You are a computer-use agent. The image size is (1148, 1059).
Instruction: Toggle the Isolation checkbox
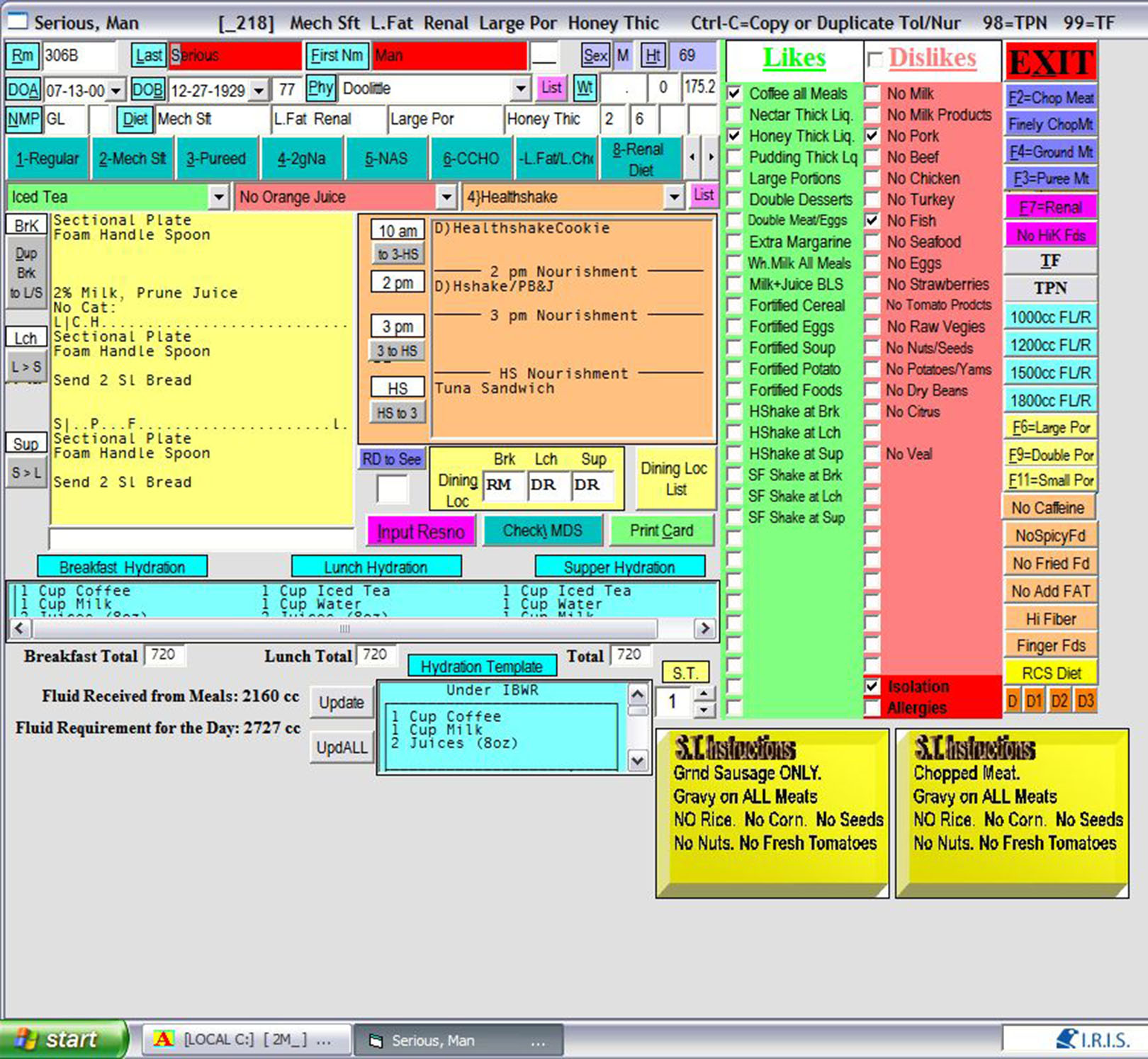[873, 686]
